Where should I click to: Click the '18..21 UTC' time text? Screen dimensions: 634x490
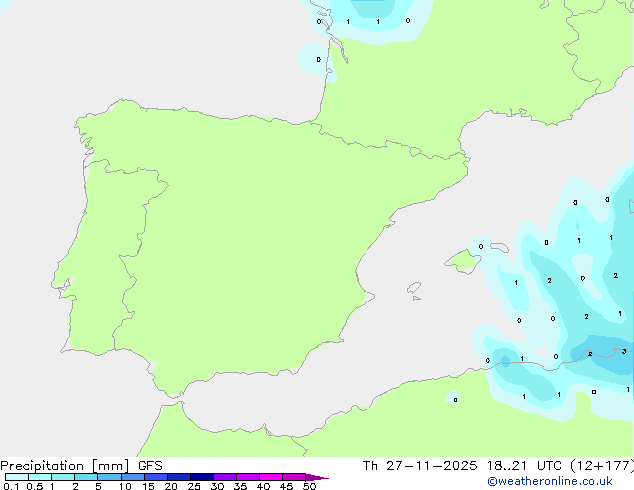coord(524,466)
